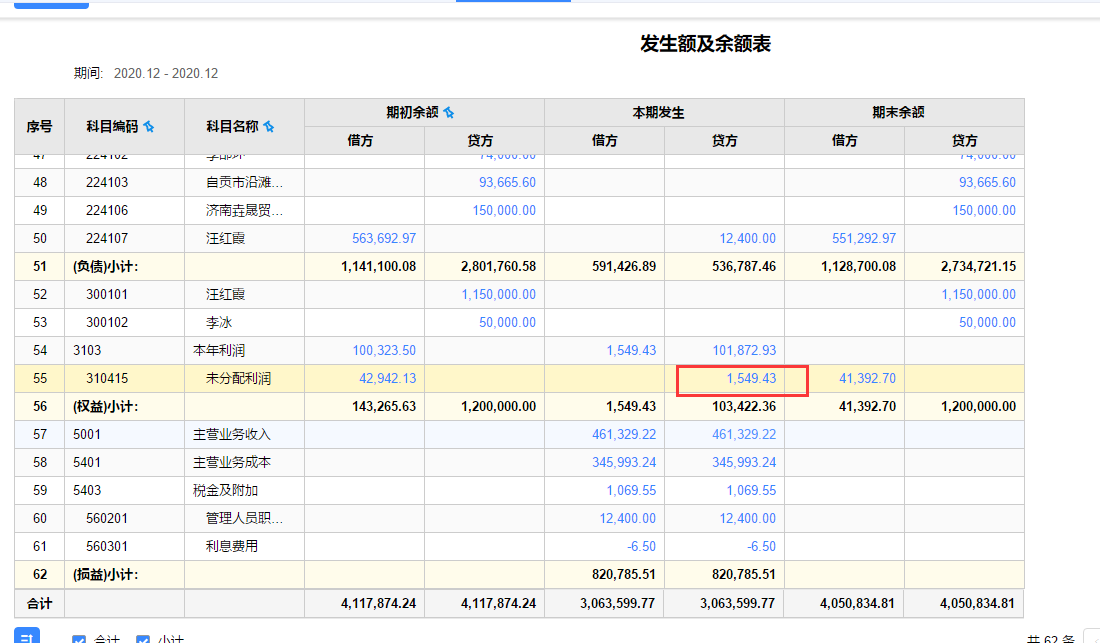Select account name 李冰 in row 53

pos(219,323)
